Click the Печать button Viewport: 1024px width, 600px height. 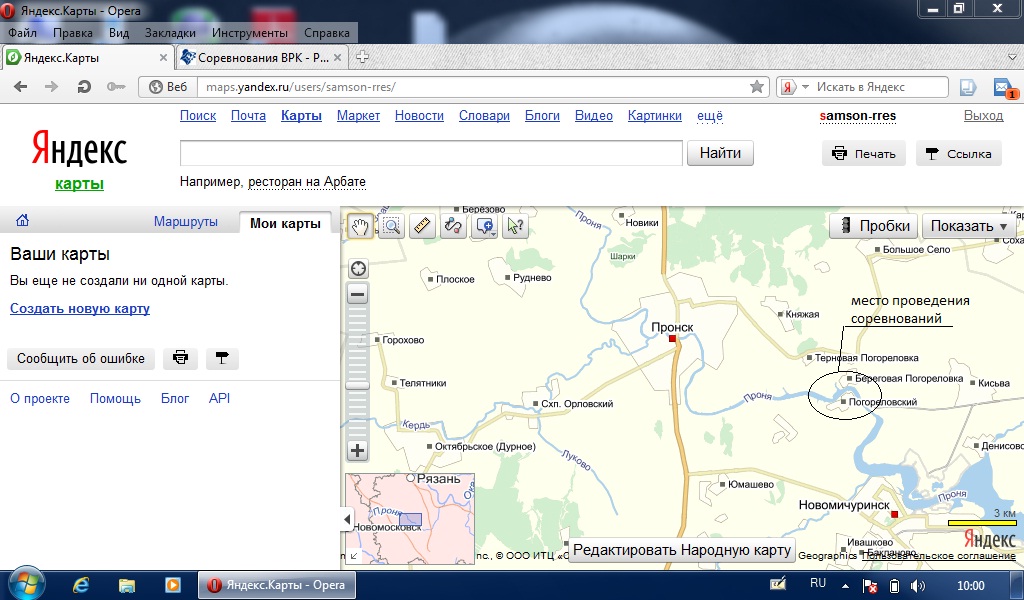click(x=863, y=153)
